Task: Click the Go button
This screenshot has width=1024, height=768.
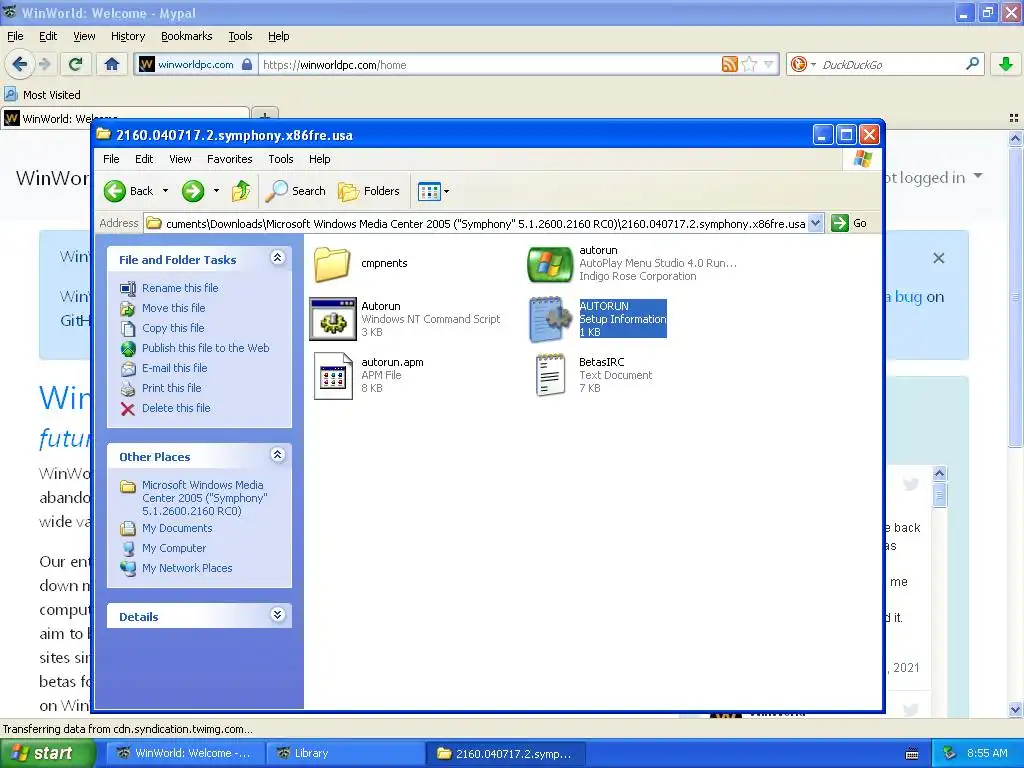Action: 849,223
